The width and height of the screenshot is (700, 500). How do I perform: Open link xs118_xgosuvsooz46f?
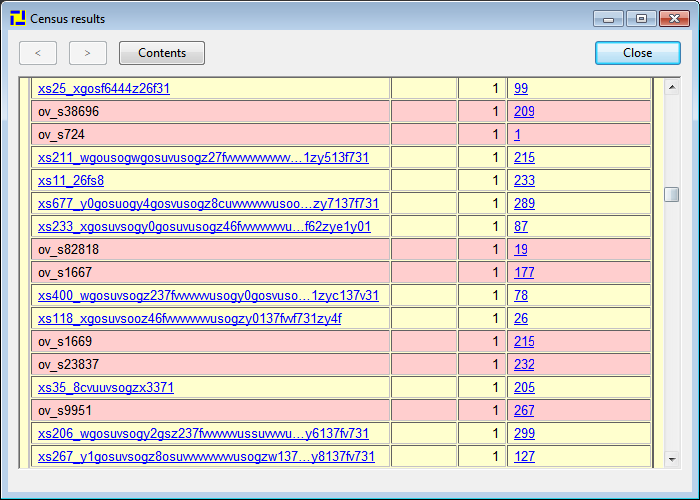(190, 318)
